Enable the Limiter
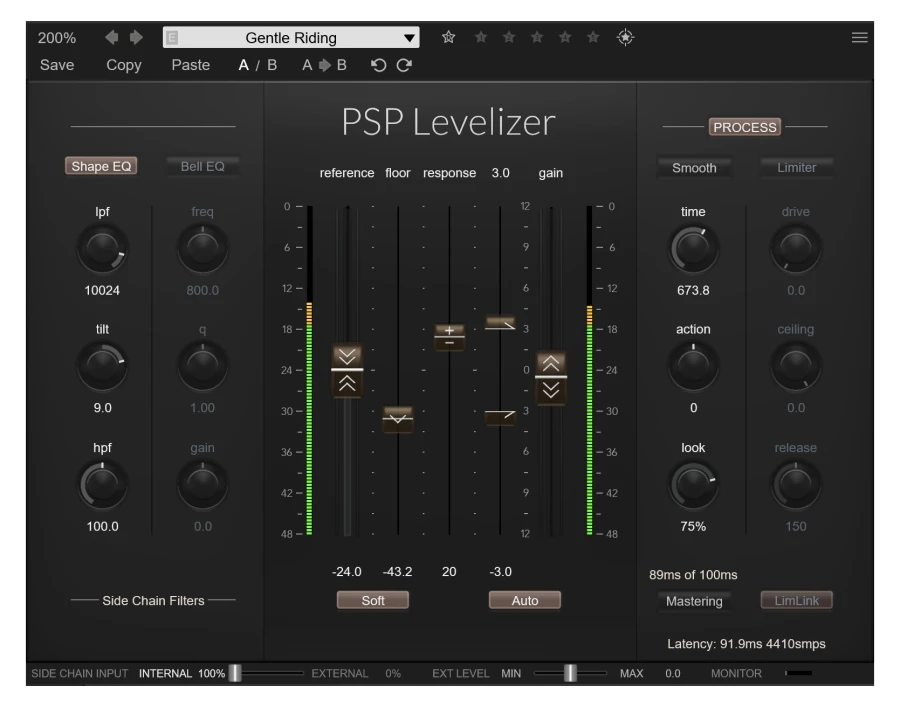 (797, 167)
